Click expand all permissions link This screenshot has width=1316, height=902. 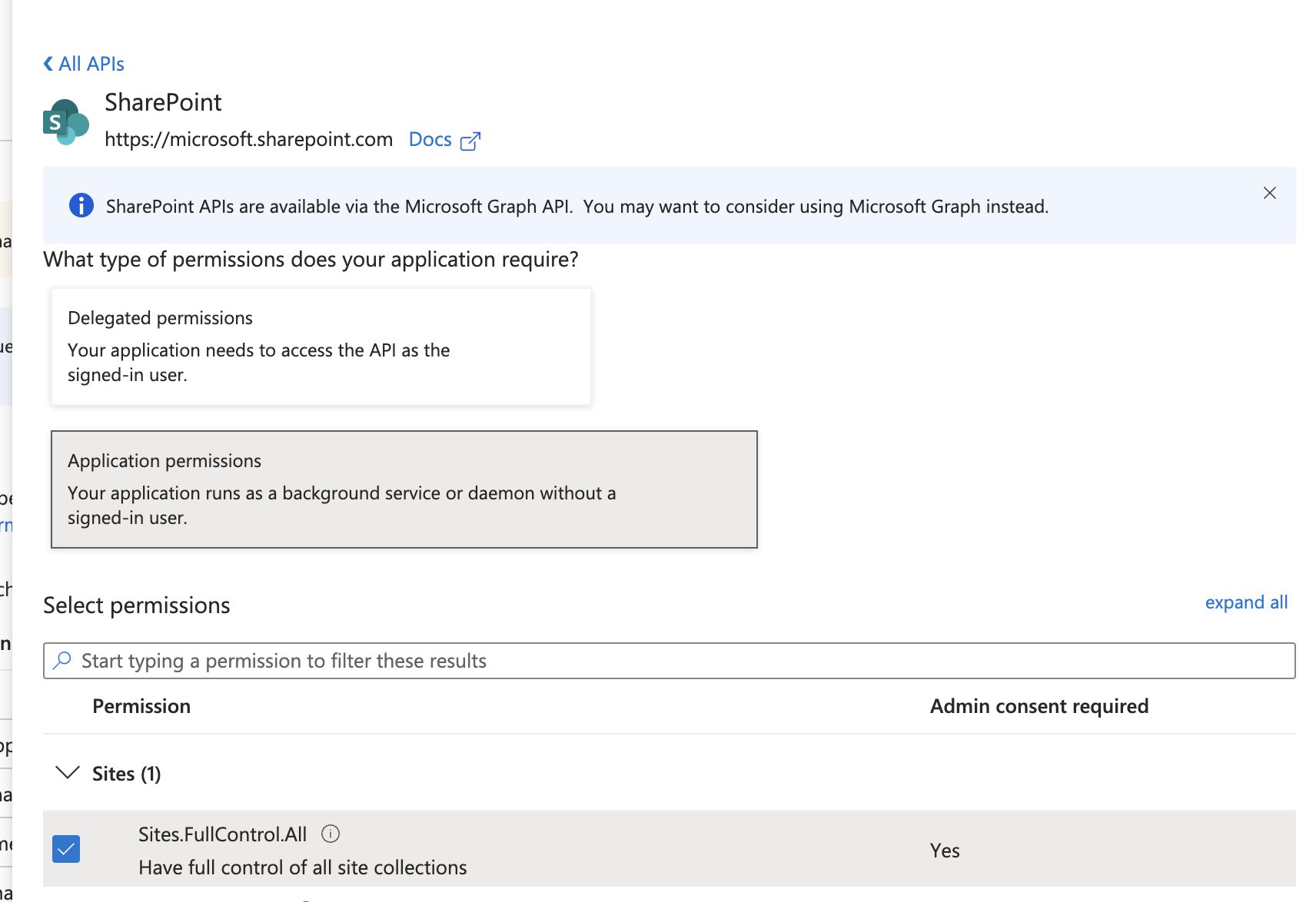click(1246, 602)
